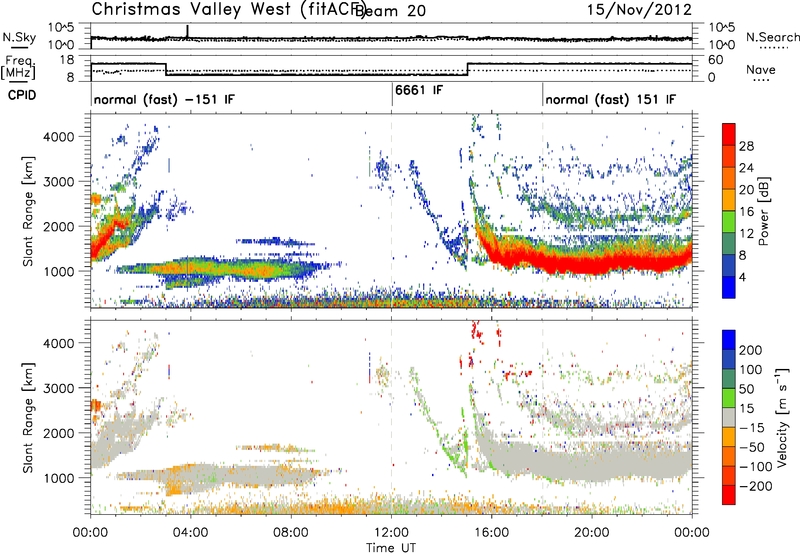Image resolution: width=800 pixels, height=554 pixels.
Task: Select 'normal (fast) -151 IF' CPID text
Action: pos(164,99)
